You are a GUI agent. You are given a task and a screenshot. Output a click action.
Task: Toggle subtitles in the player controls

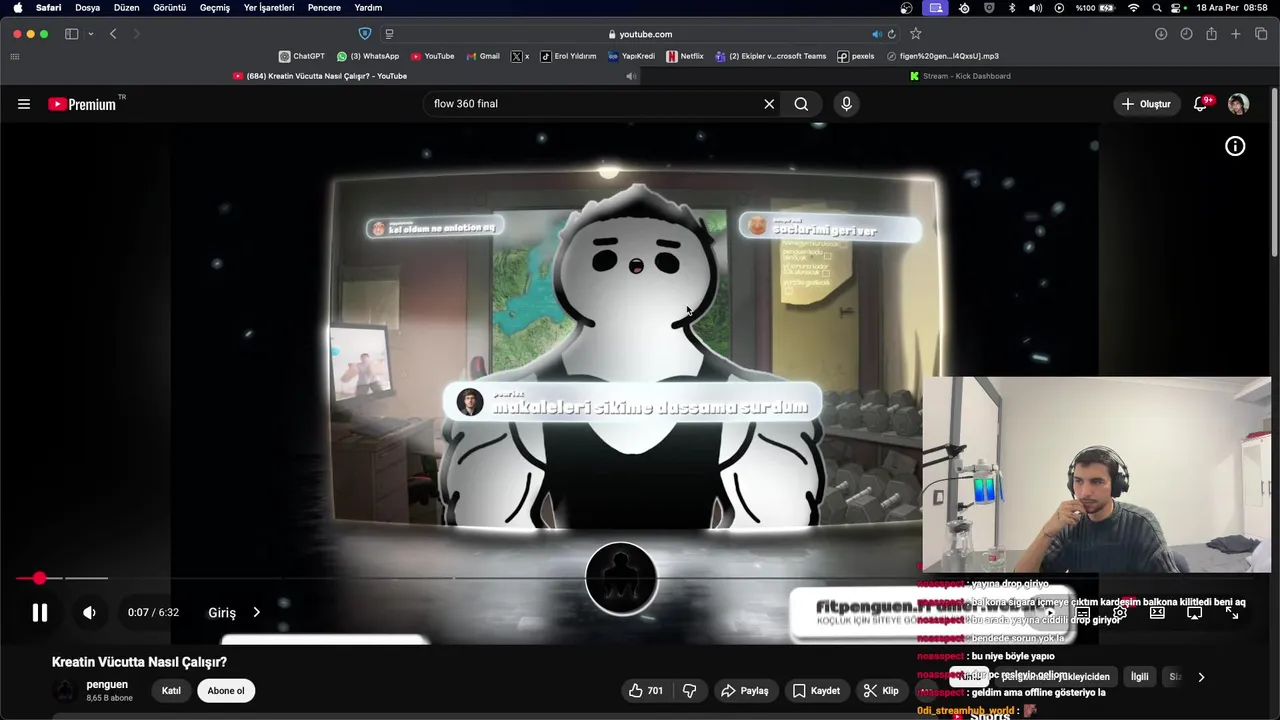coord(1083,613)
